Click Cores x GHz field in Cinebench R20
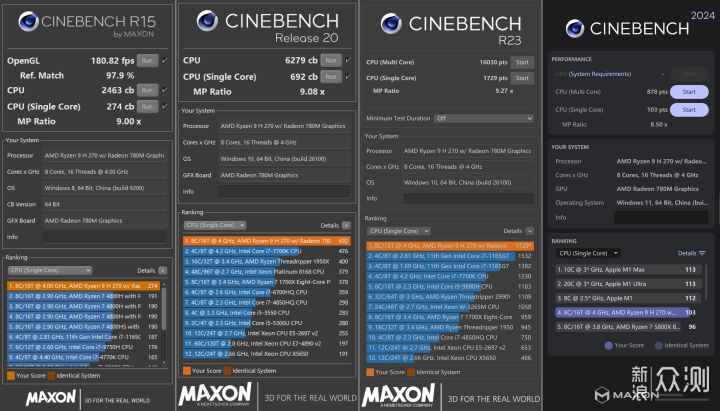This screenshot has width=720, height=411. click(284, 142)
